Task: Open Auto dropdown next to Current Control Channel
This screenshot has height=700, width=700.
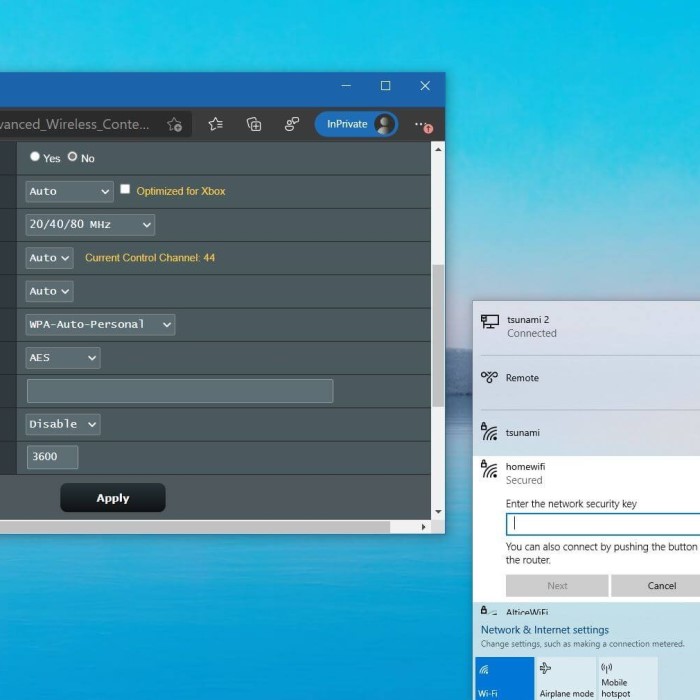Action: pyautogui.click(x=50, y=258)
